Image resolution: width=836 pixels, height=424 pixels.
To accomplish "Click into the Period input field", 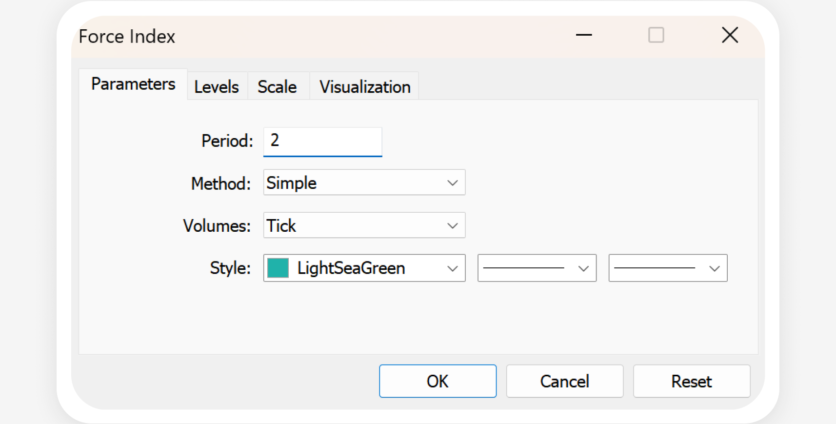I will pos(322,141).
